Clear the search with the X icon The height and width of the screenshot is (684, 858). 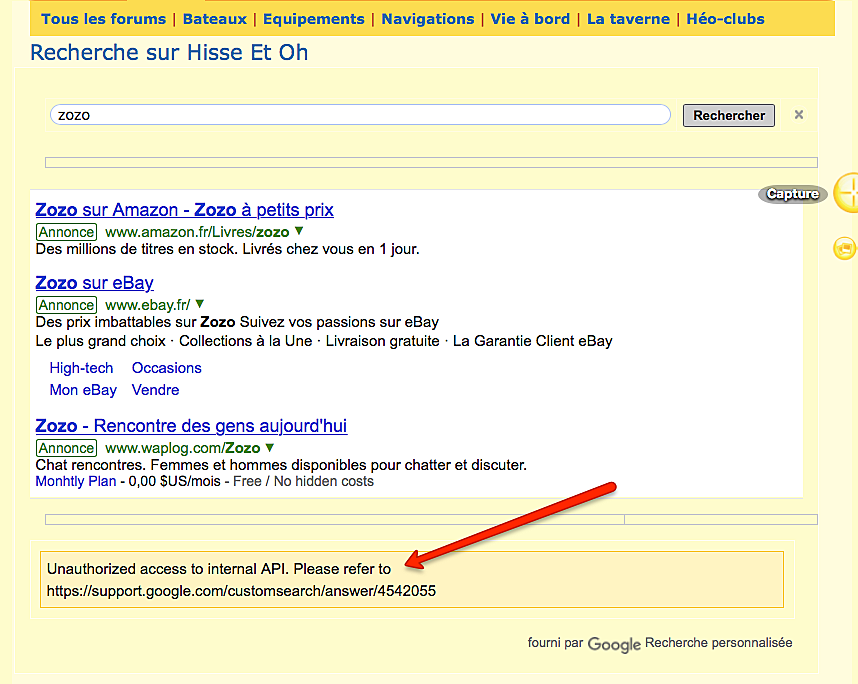coord(799,114)
